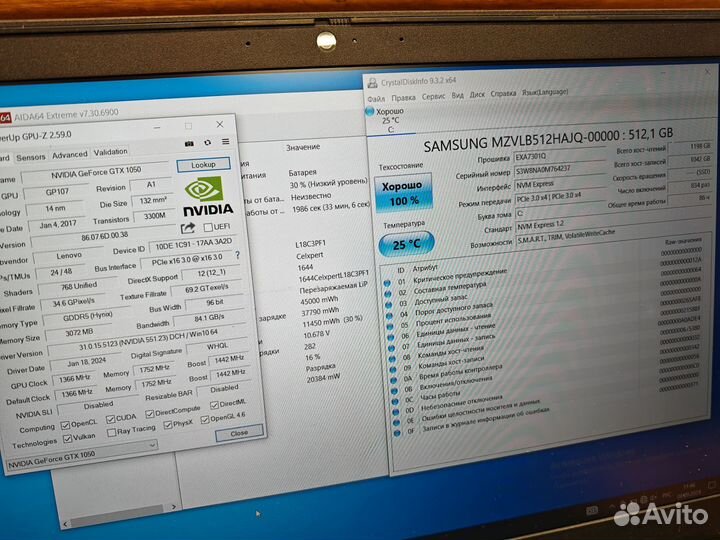720x540 pixels.
Task: Click the taskbar clock and date
Action: (689, 490)
